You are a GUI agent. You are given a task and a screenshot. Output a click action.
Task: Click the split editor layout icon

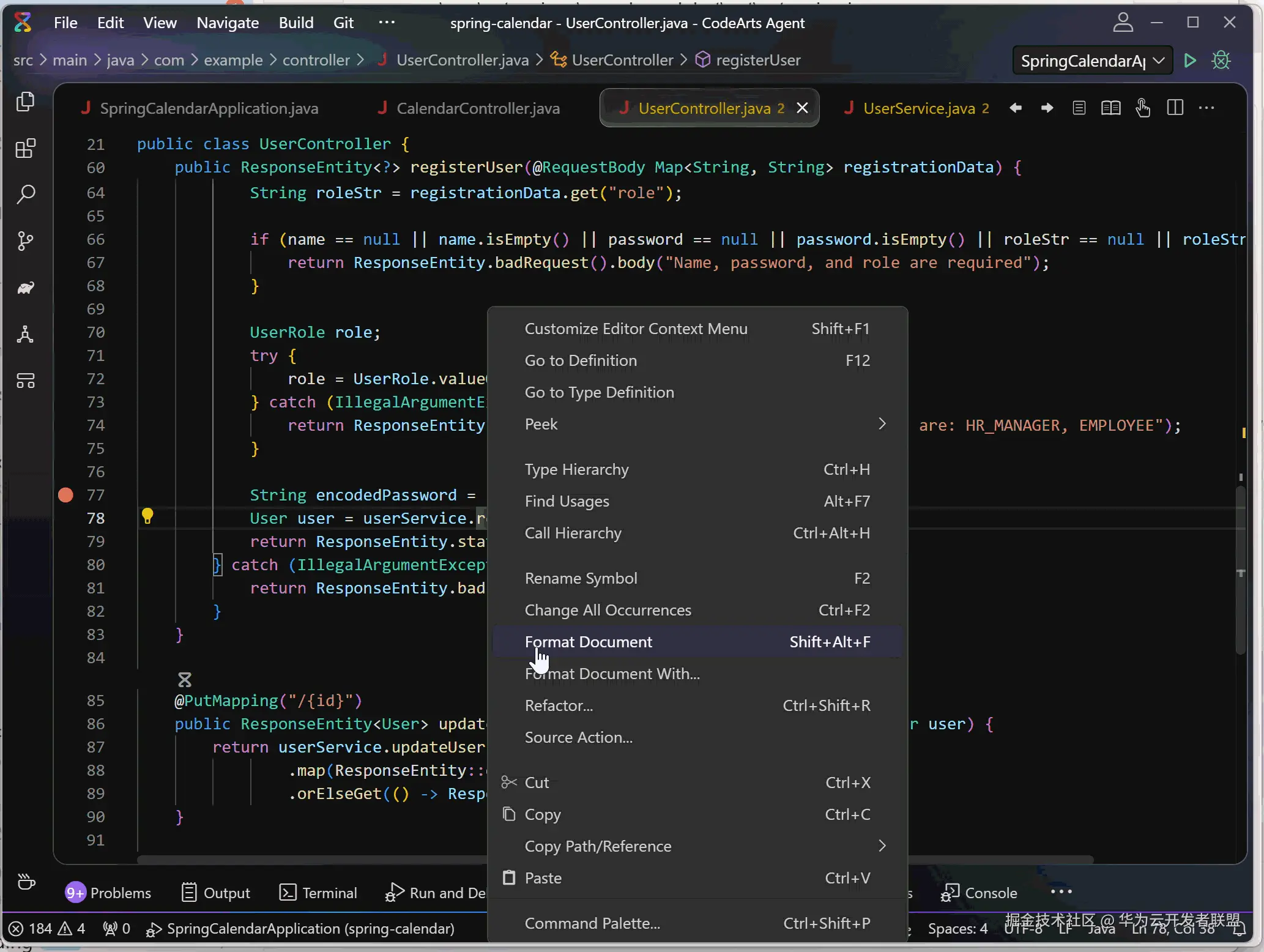coord(1175,108)
